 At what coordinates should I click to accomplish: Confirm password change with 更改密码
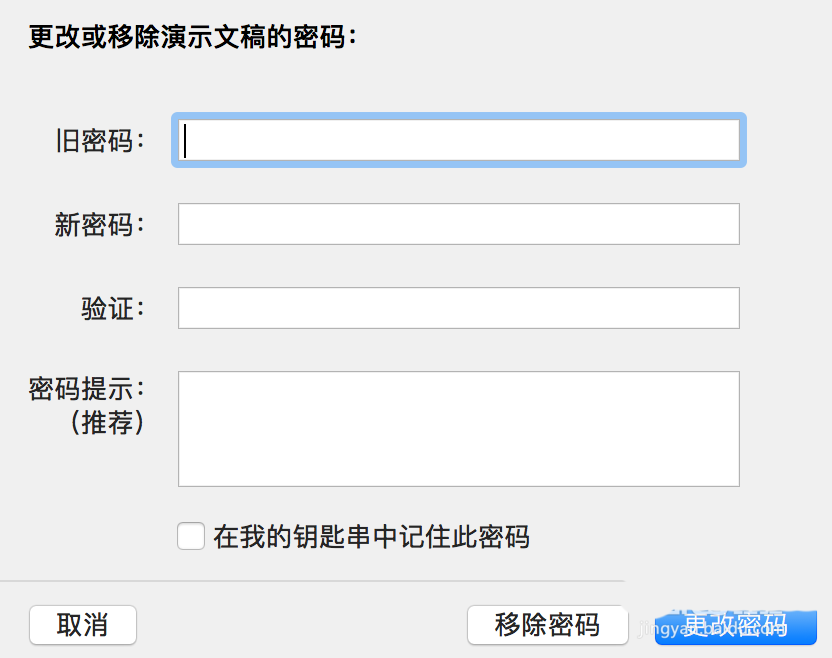tap(737, 624)
